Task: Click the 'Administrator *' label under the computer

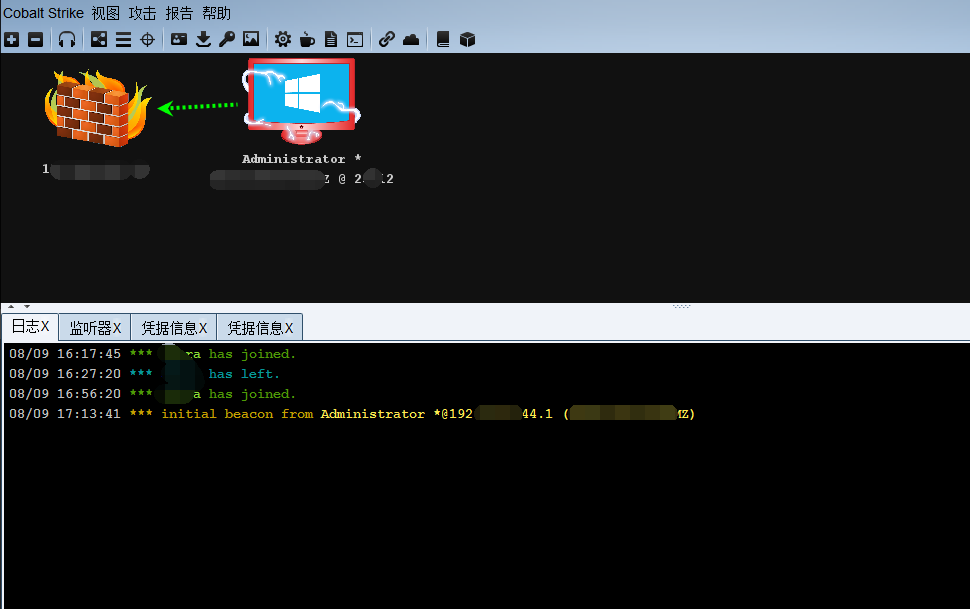Action: coord(301,159)
